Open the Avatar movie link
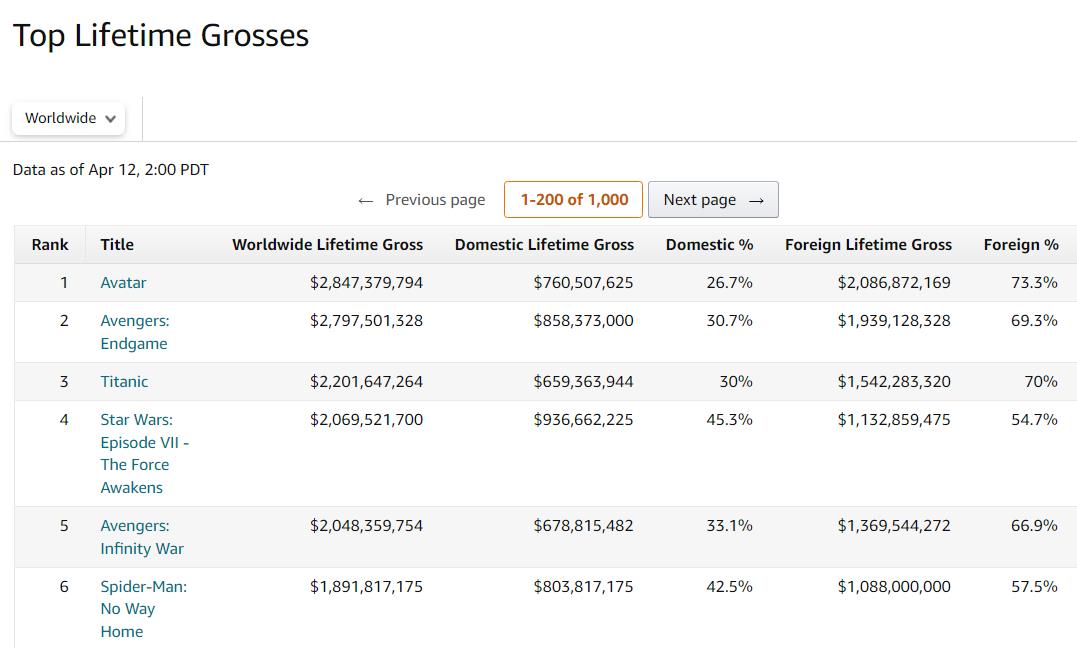 123,283
